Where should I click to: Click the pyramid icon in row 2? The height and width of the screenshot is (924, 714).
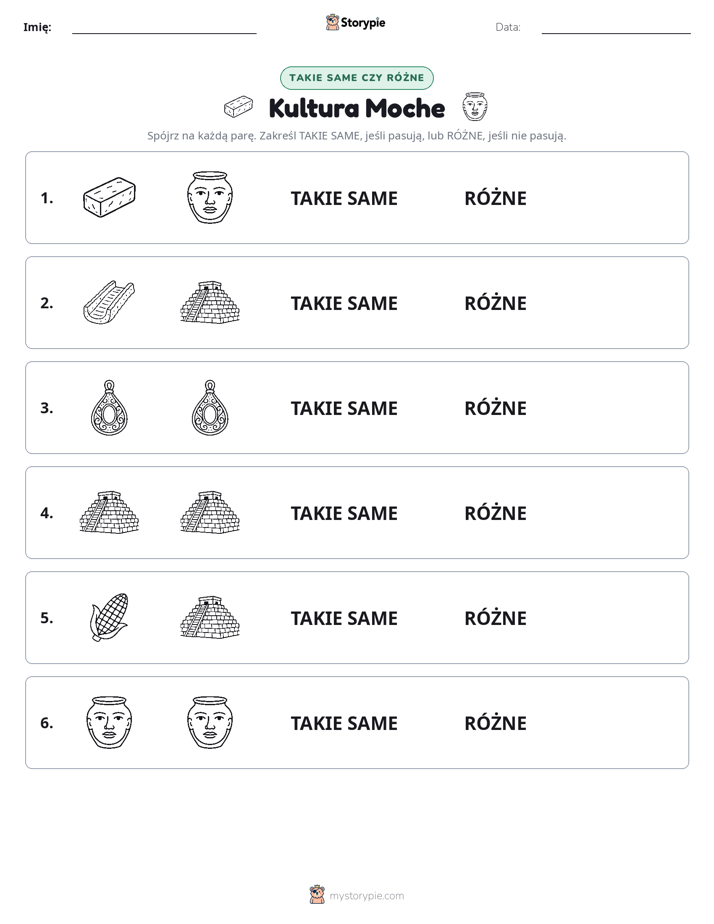click(x=210, y=302)
